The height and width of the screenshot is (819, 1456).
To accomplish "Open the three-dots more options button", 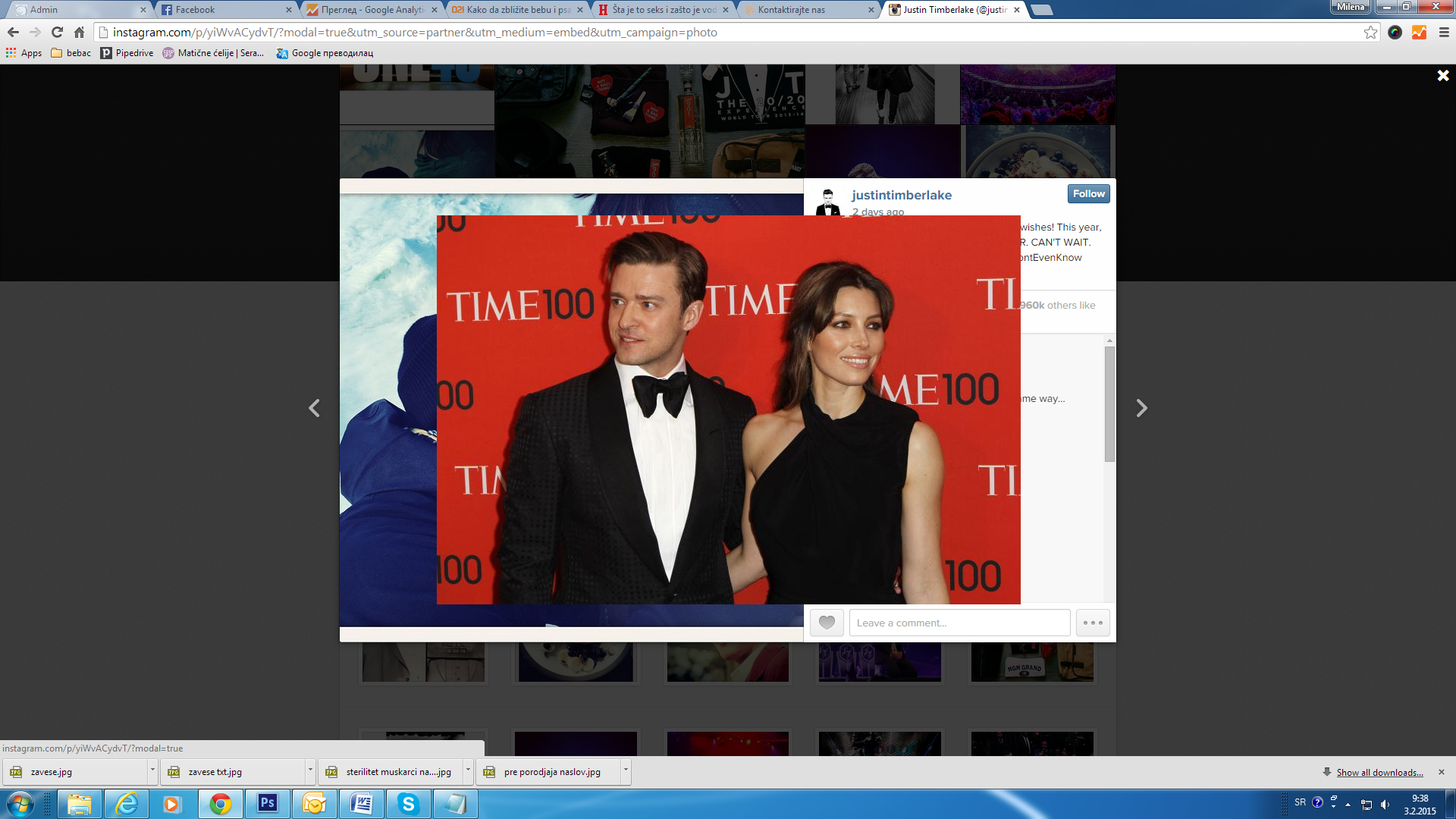I will tap(1093, 623).
